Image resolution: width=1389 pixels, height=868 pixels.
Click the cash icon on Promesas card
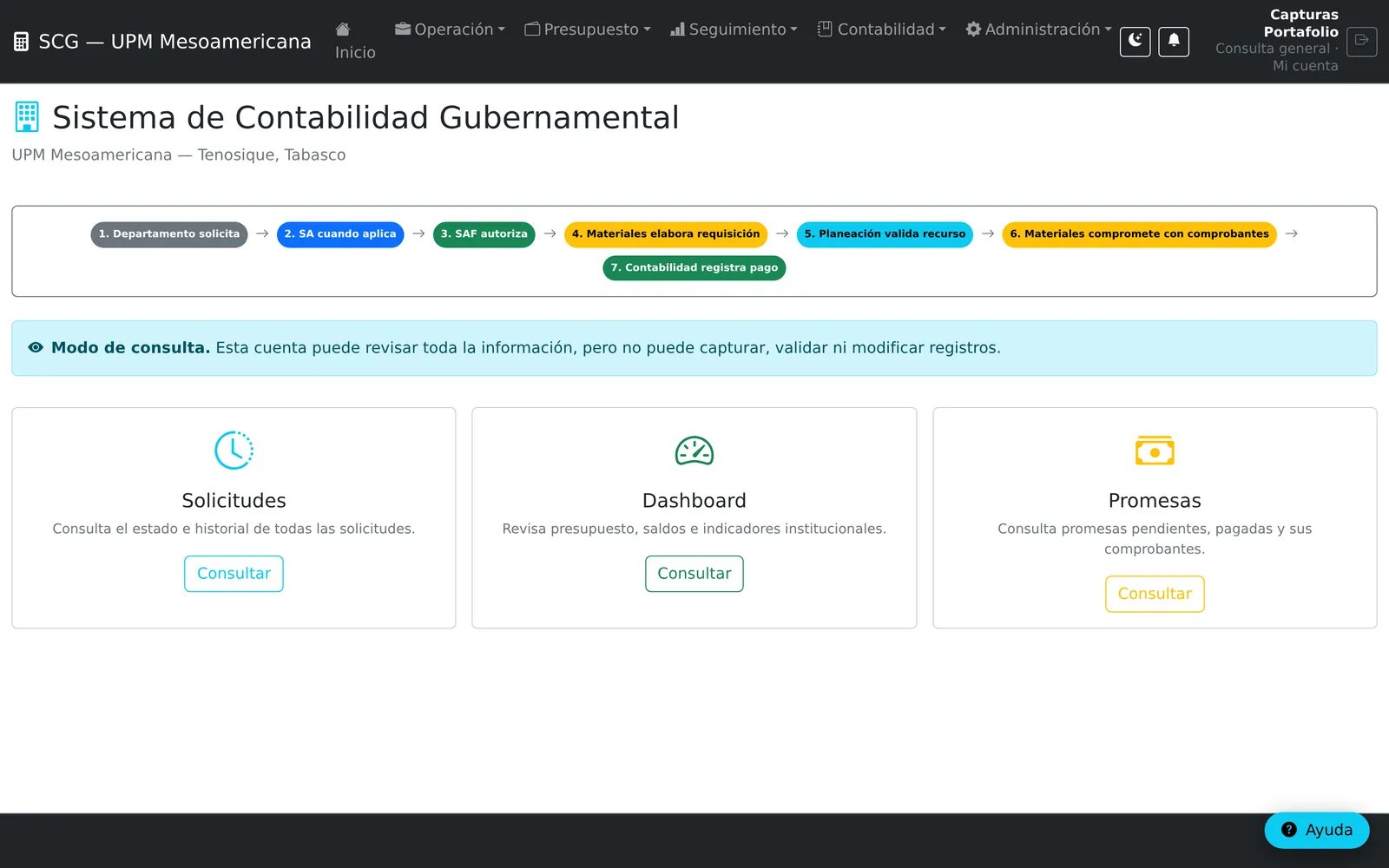pyautogui.click(x=1155, y=450)
